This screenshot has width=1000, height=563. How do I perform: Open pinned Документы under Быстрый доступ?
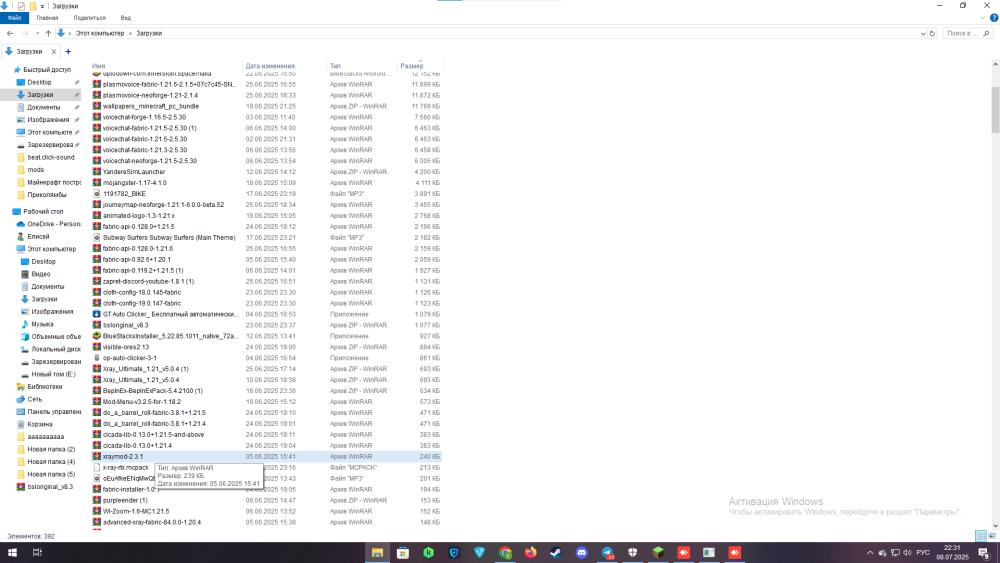point(43,107)
